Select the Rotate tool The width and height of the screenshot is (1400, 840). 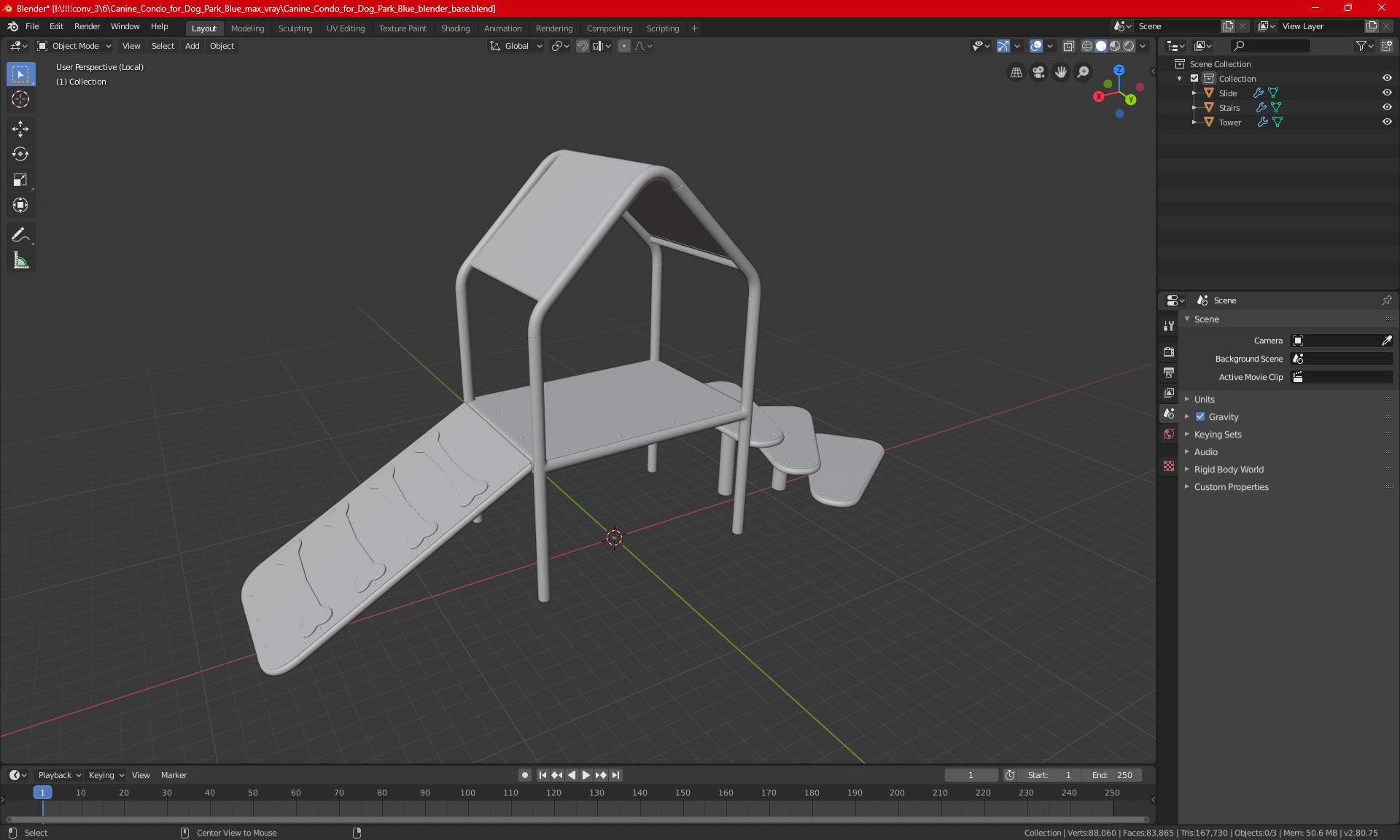tap(20, 155)
